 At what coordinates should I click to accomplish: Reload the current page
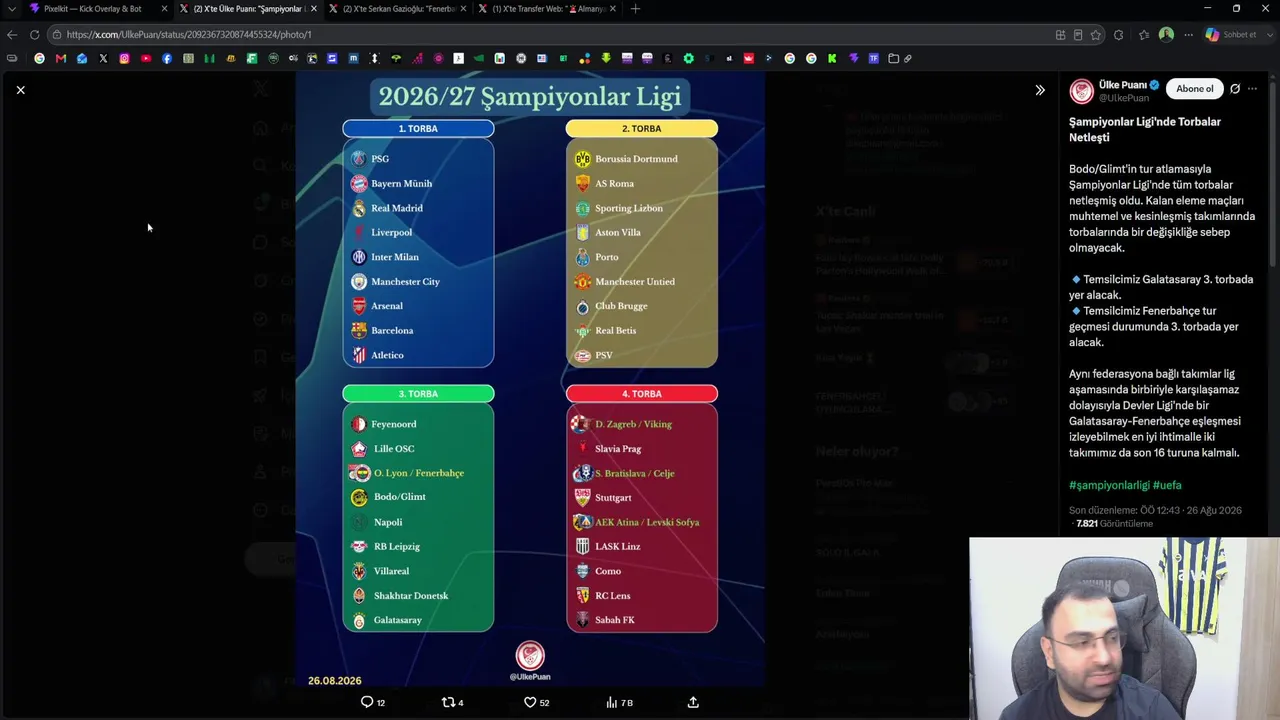pyautogui.click(x=34, y=34)
